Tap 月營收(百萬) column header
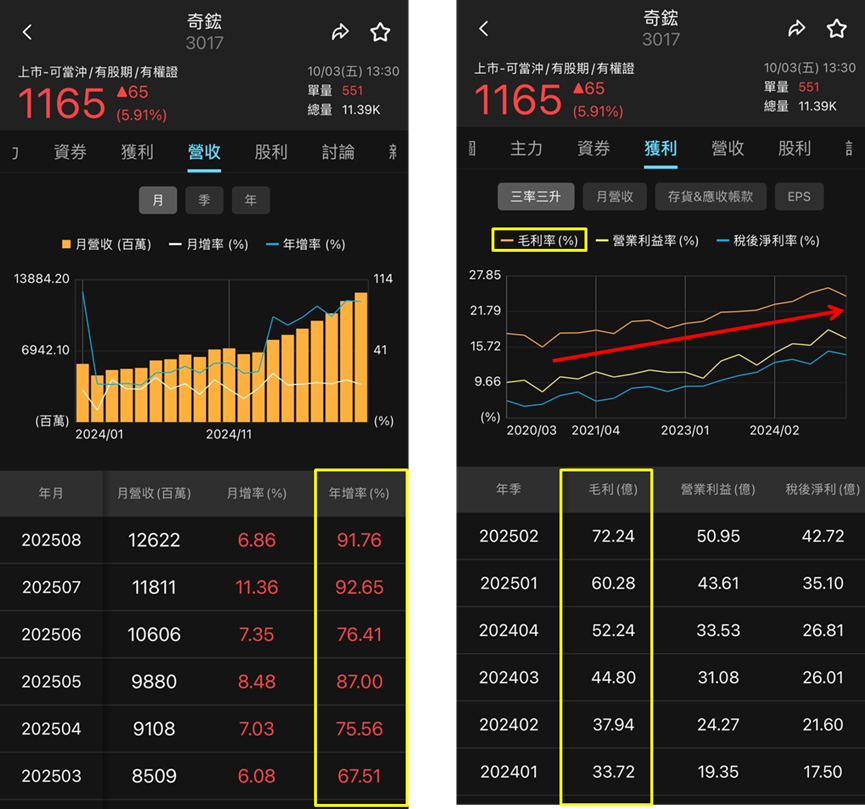The height and width of the screenshot is (809, 865). point(154,493)
